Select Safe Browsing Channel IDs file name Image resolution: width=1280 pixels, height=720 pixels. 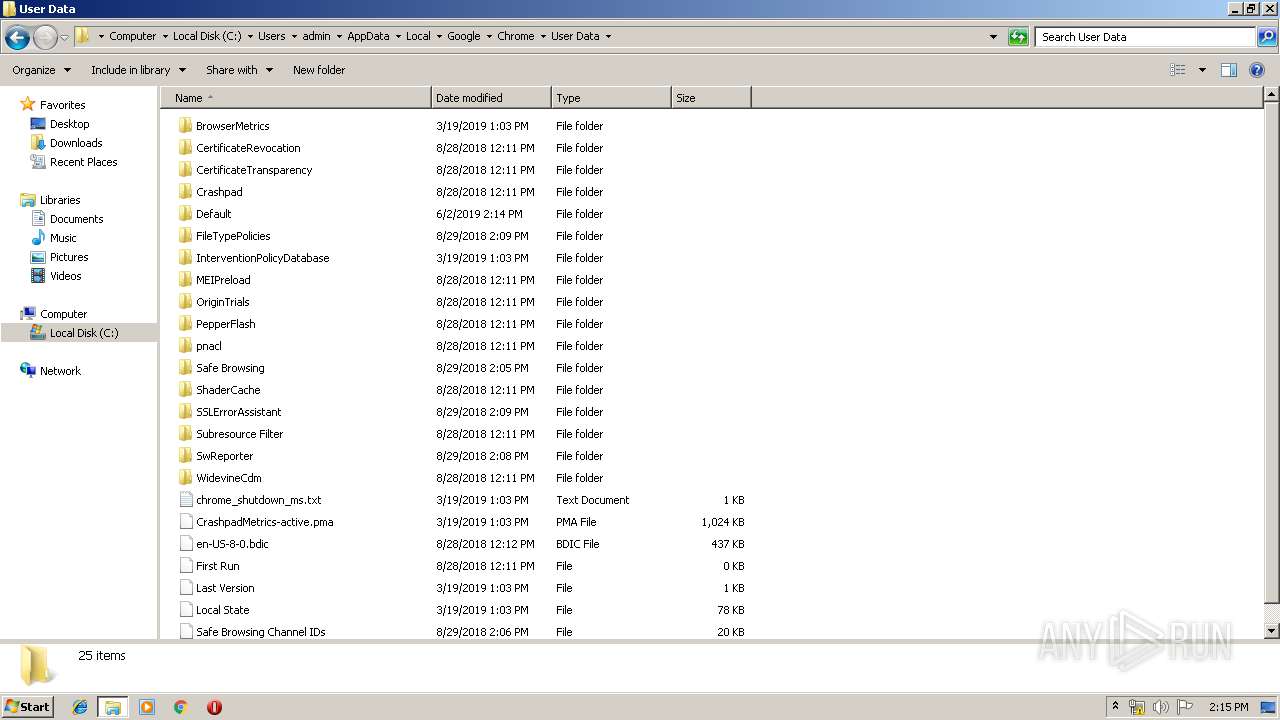(x=260, y=632)
